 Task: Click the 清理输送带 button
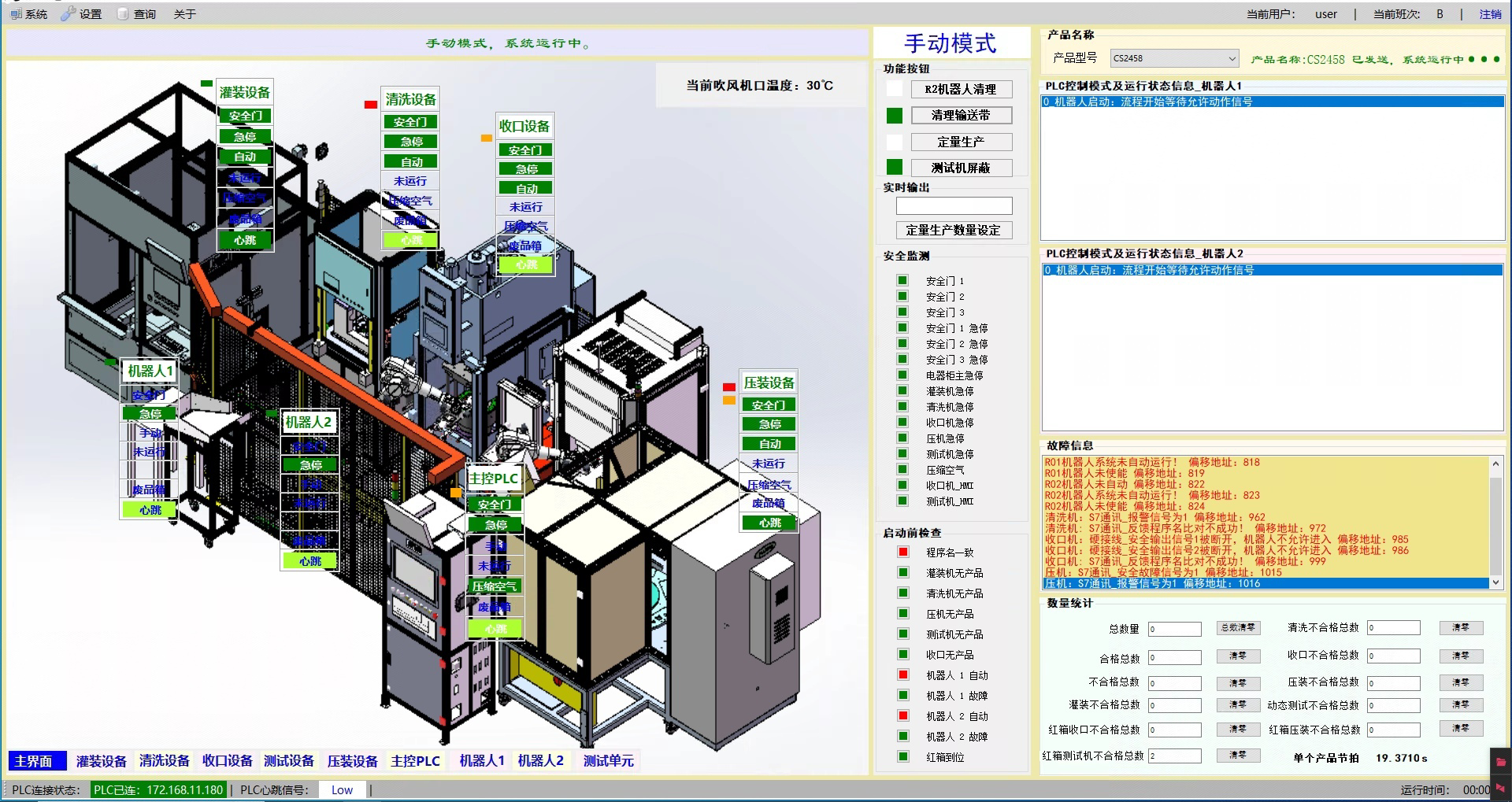click(x=961, y=115)
